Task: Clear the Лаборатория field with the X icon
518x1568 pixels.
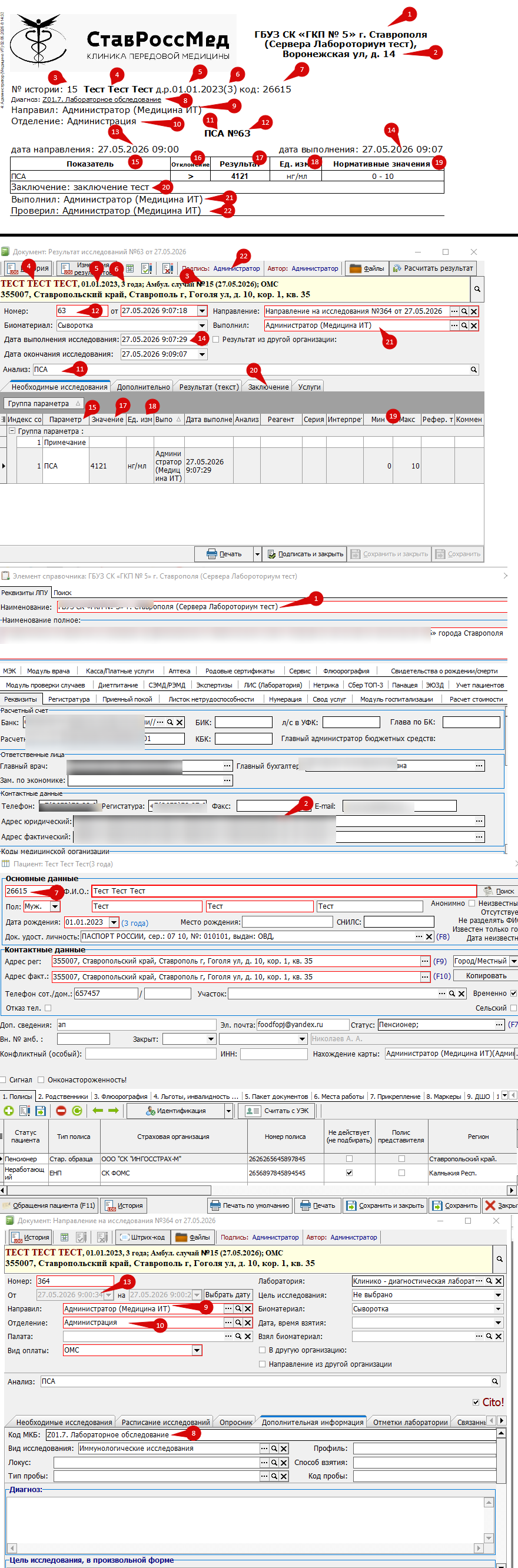Action: (499, 1281)
